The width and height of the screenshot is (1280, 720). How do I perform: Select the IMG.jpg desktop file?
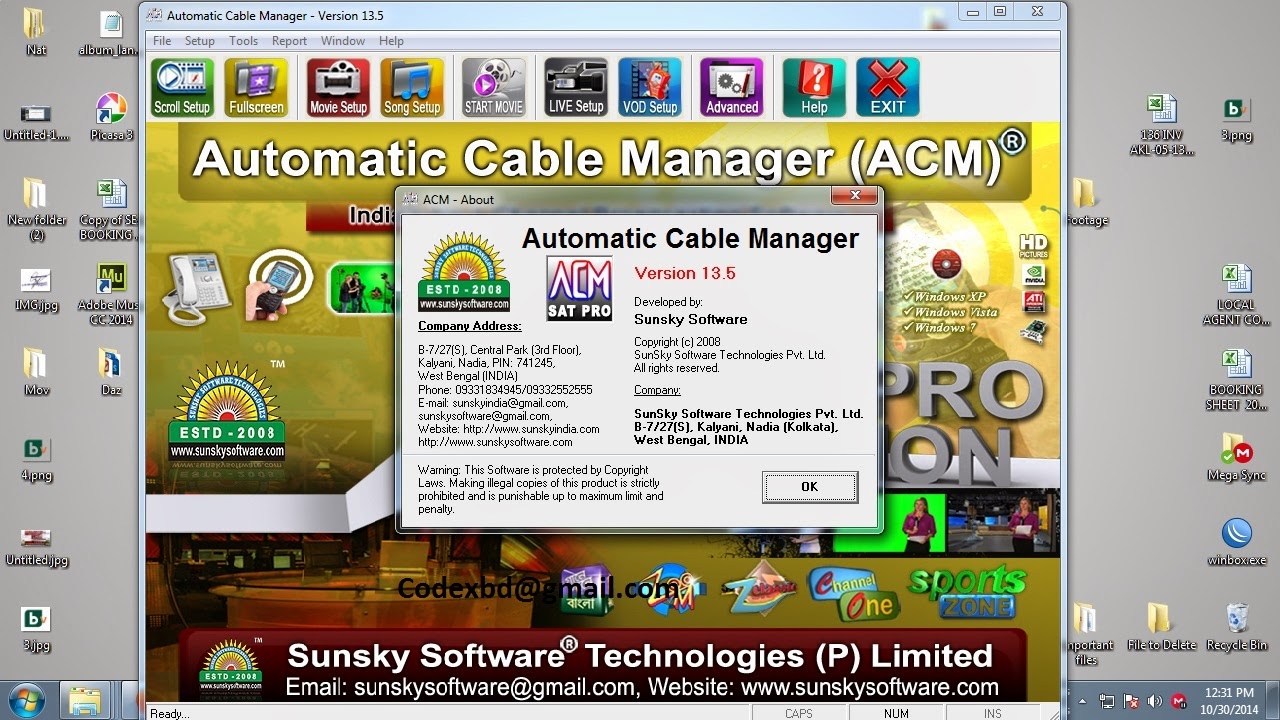[x=36, y=290]
